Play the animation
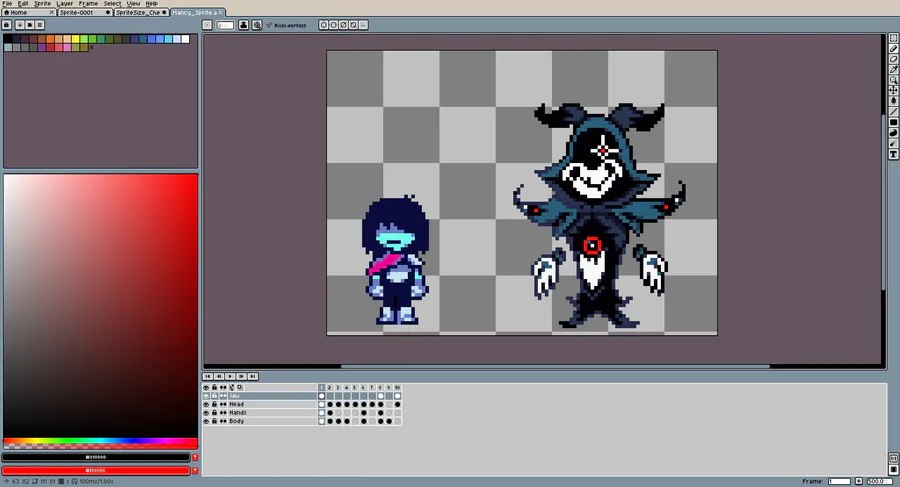The width and height of the screenshot is (900, 487). pos(230,376)
